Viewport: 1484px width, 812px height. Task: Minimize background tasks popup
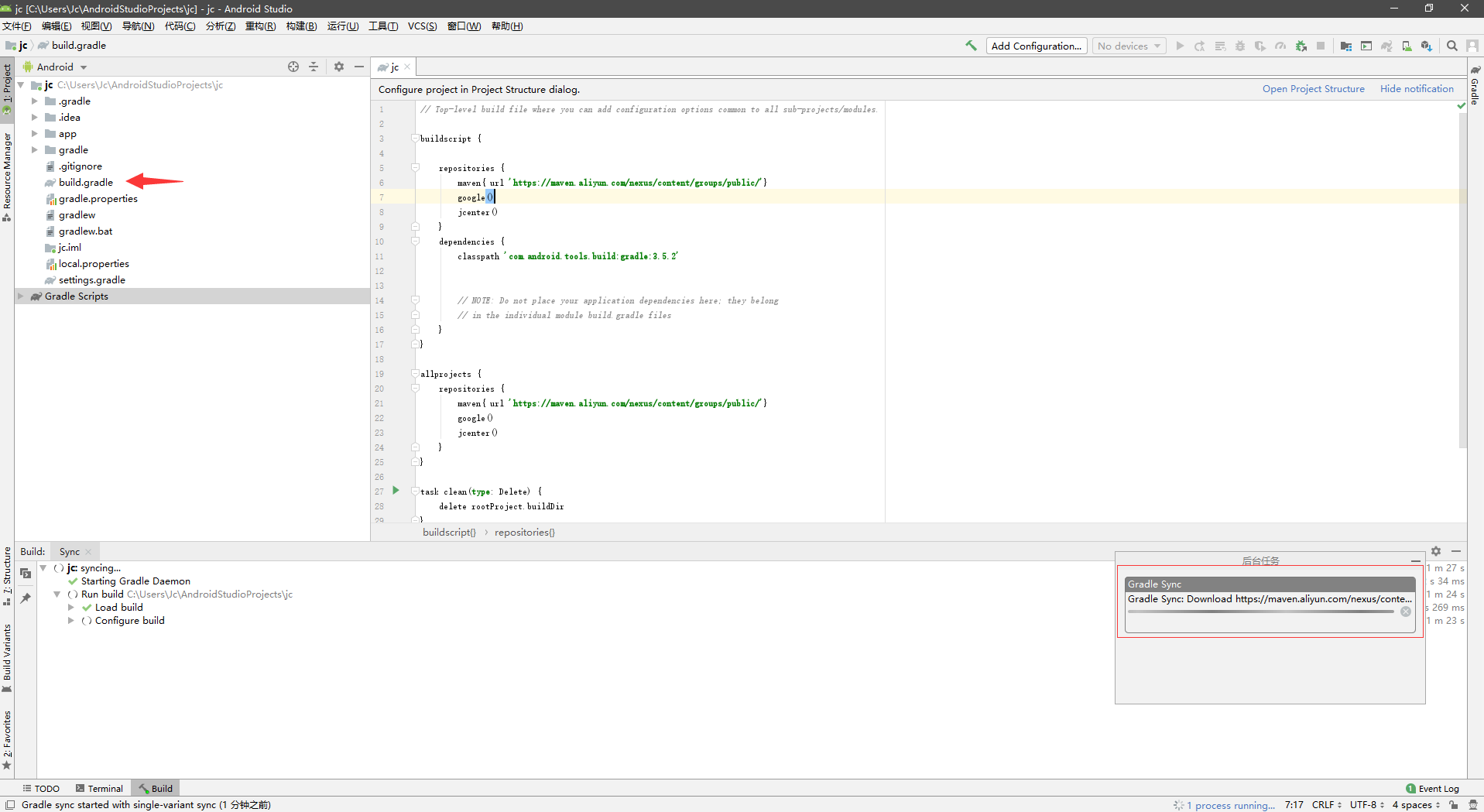(1415, 560)
